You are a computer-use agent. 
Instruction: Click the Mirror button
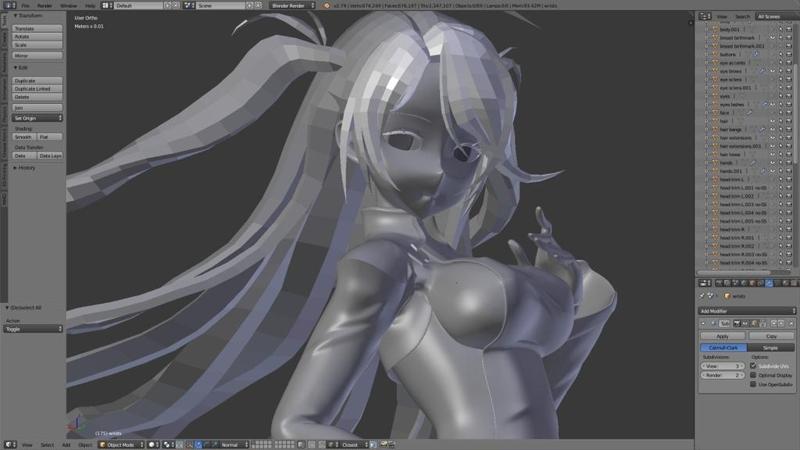pos(37,55)
